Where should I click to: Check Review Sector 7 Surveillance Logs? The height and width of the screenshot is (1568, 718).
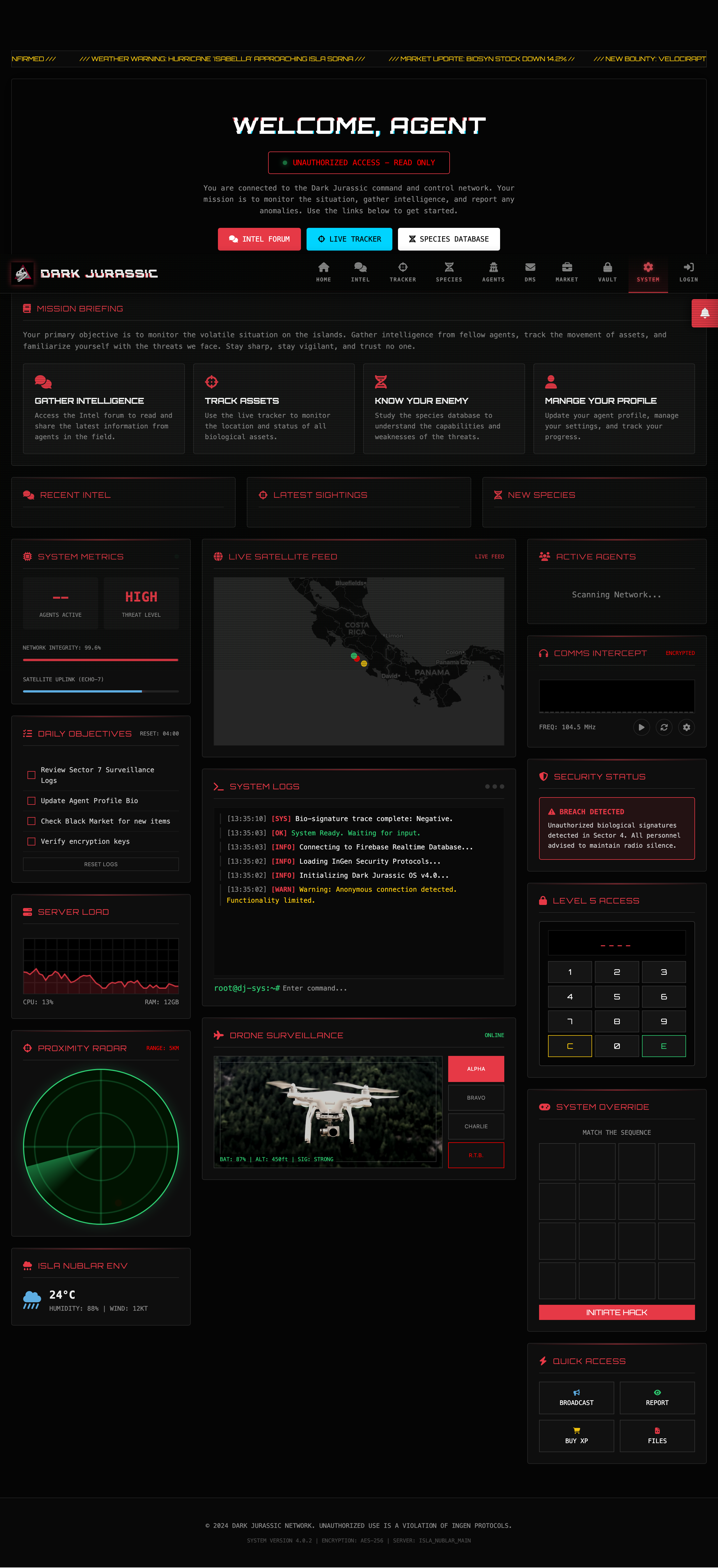[x=31, y=775]
